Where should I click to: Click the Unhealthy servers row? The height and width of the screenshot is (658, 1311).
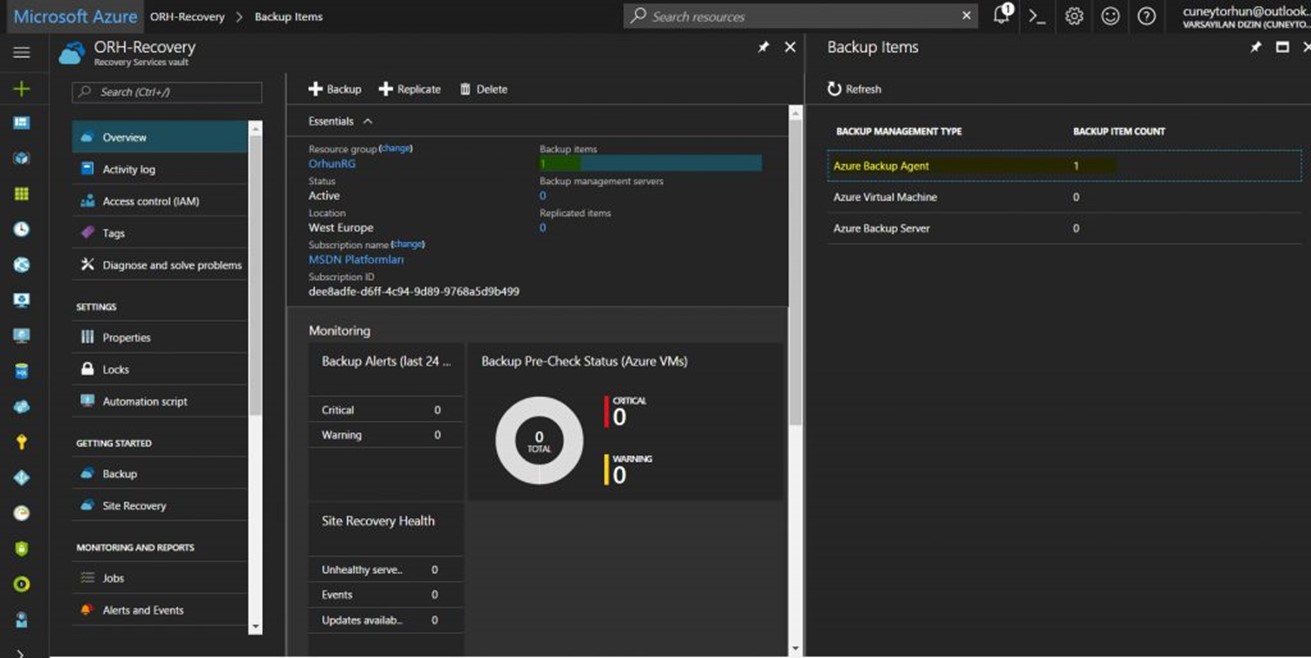pyautogui.click(x=385, y=570)
